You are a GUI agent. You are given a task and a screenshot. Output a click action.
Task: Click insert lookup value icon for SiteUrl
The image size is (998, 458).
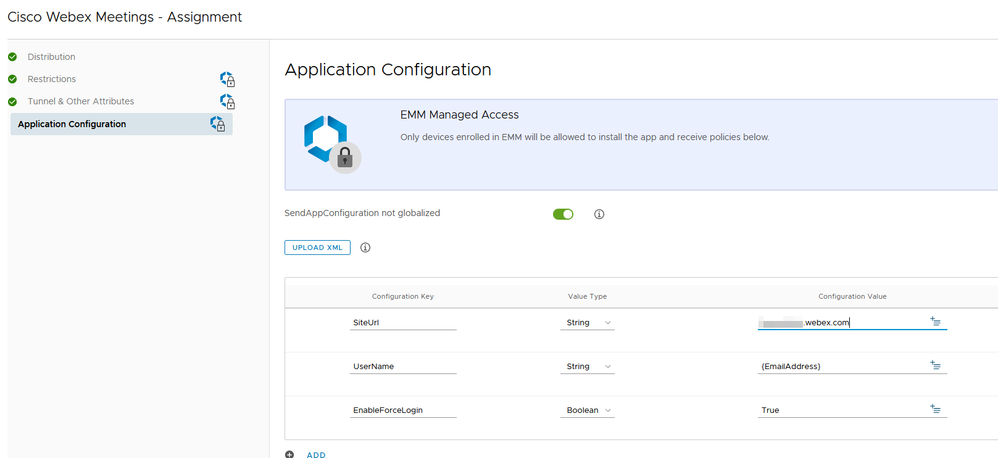click(936, 321)
